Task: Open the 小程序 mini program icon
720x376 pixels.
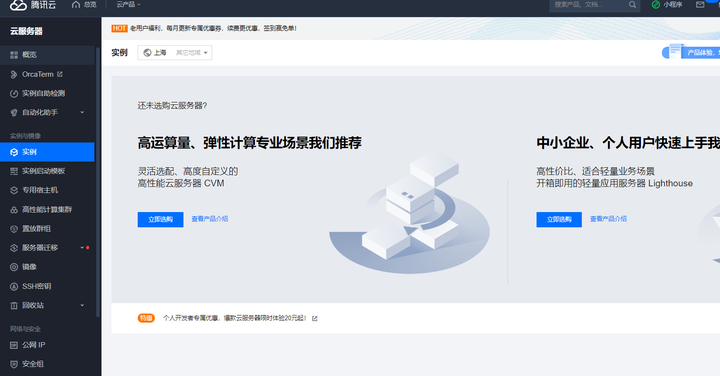Action: tap(656, 5)
